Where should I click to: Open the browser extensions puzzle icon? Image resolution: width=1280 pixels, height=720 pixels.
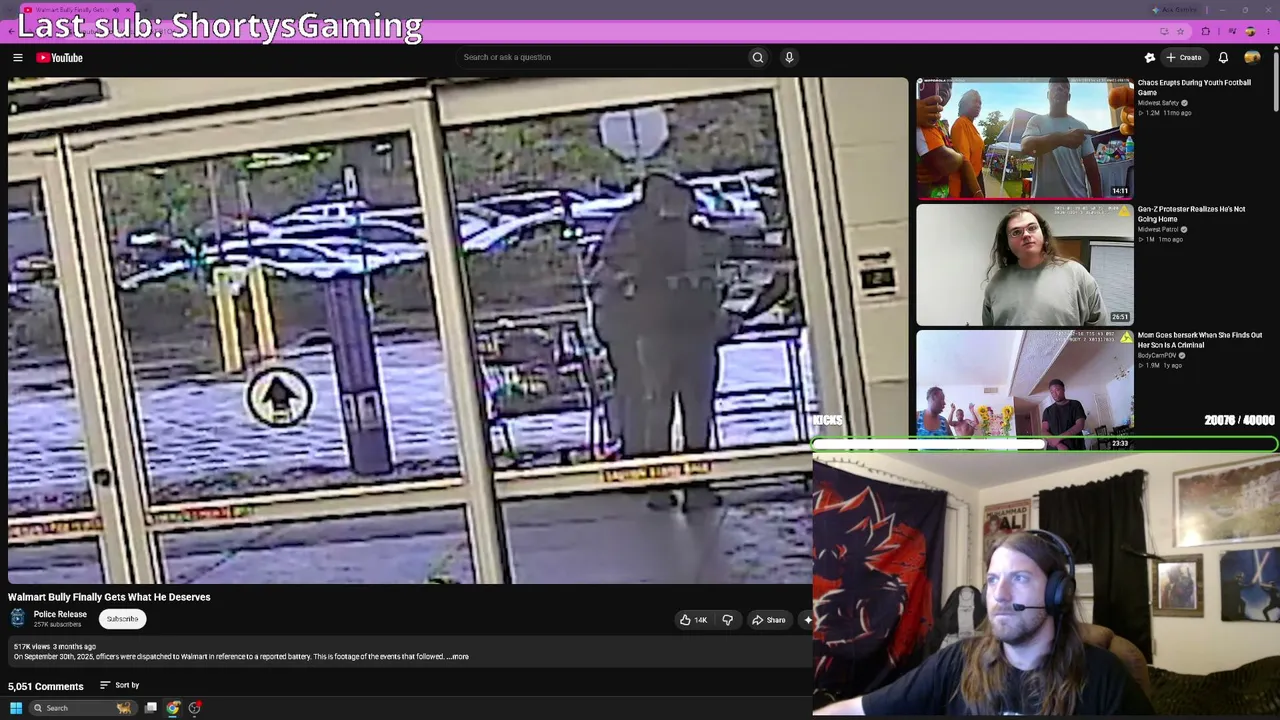[1206, 31]
